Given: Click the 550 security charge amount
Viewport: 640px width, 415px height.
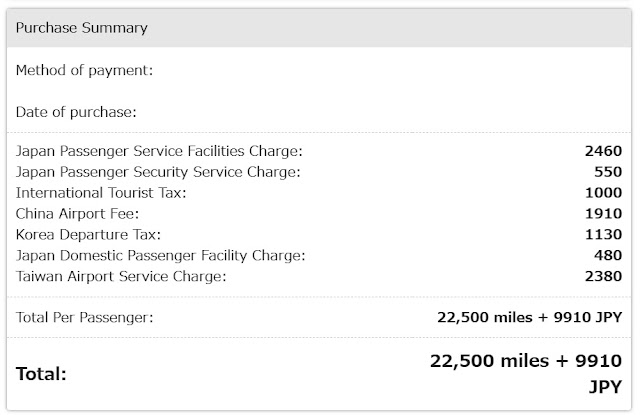Looking at the screenshot, I should point(608,172).
